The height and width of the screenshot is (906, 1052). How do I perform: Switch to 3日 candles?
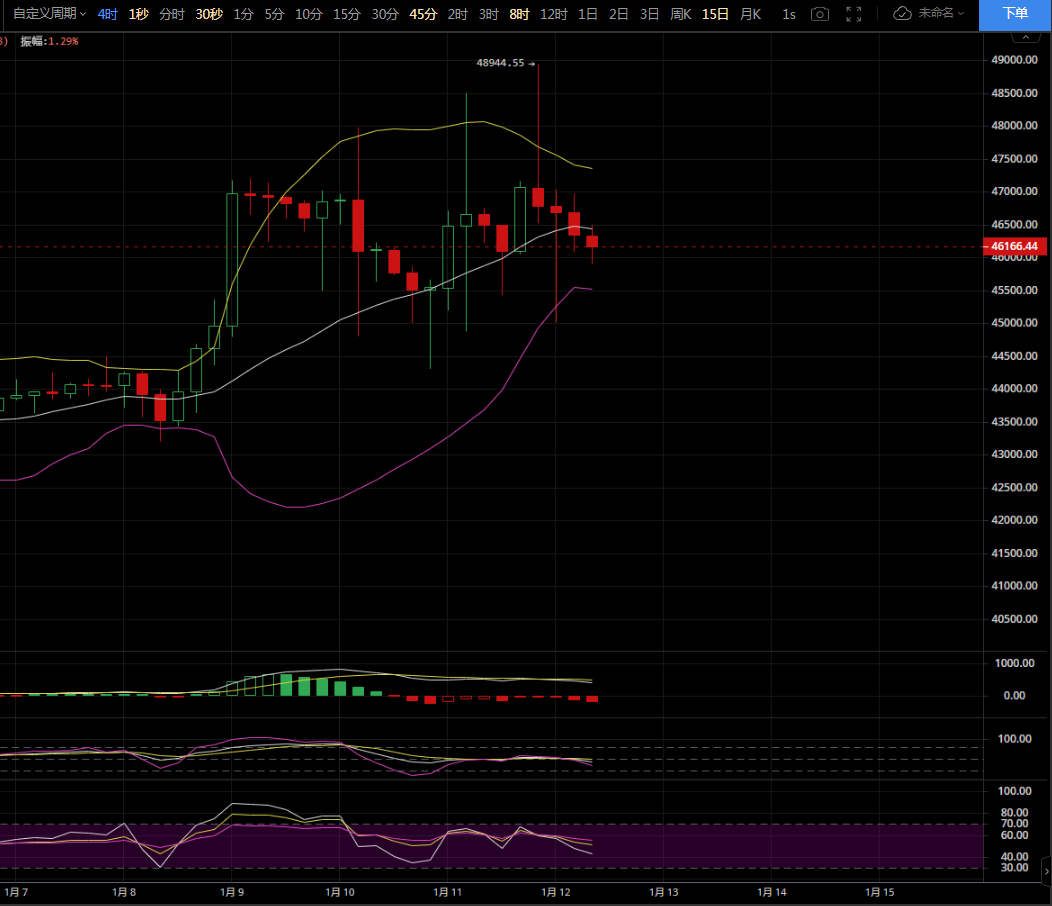coord(649,14)
